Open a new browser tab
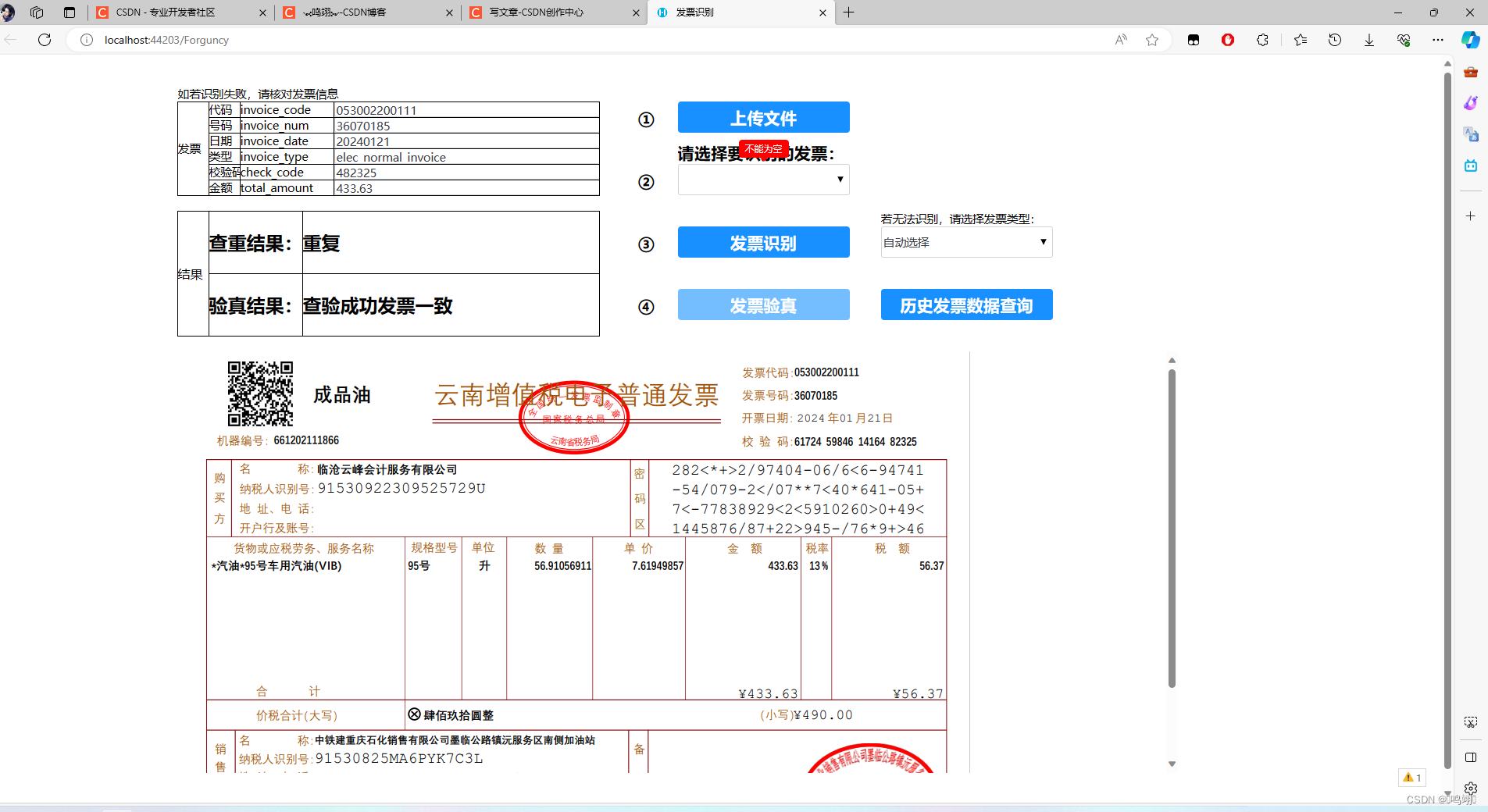 pos(849,12)
